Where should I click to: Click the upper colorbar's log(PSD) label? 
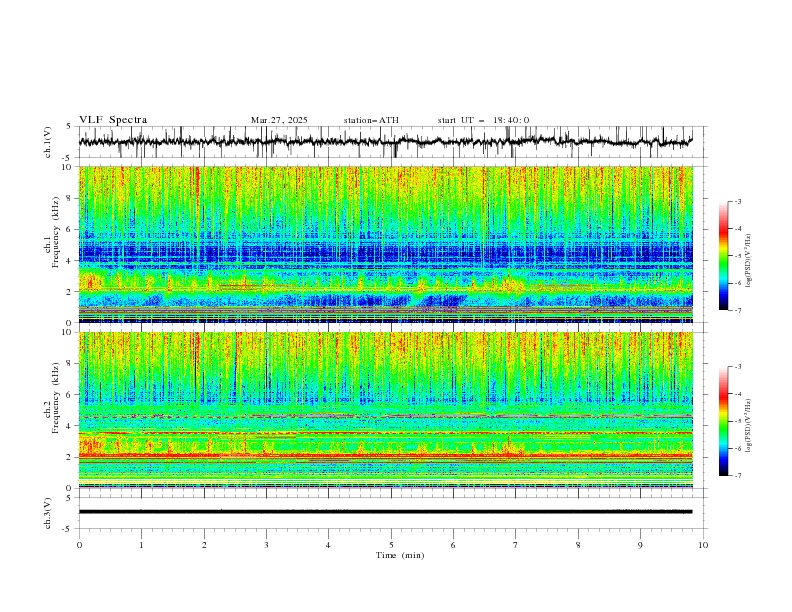point(748,261)
